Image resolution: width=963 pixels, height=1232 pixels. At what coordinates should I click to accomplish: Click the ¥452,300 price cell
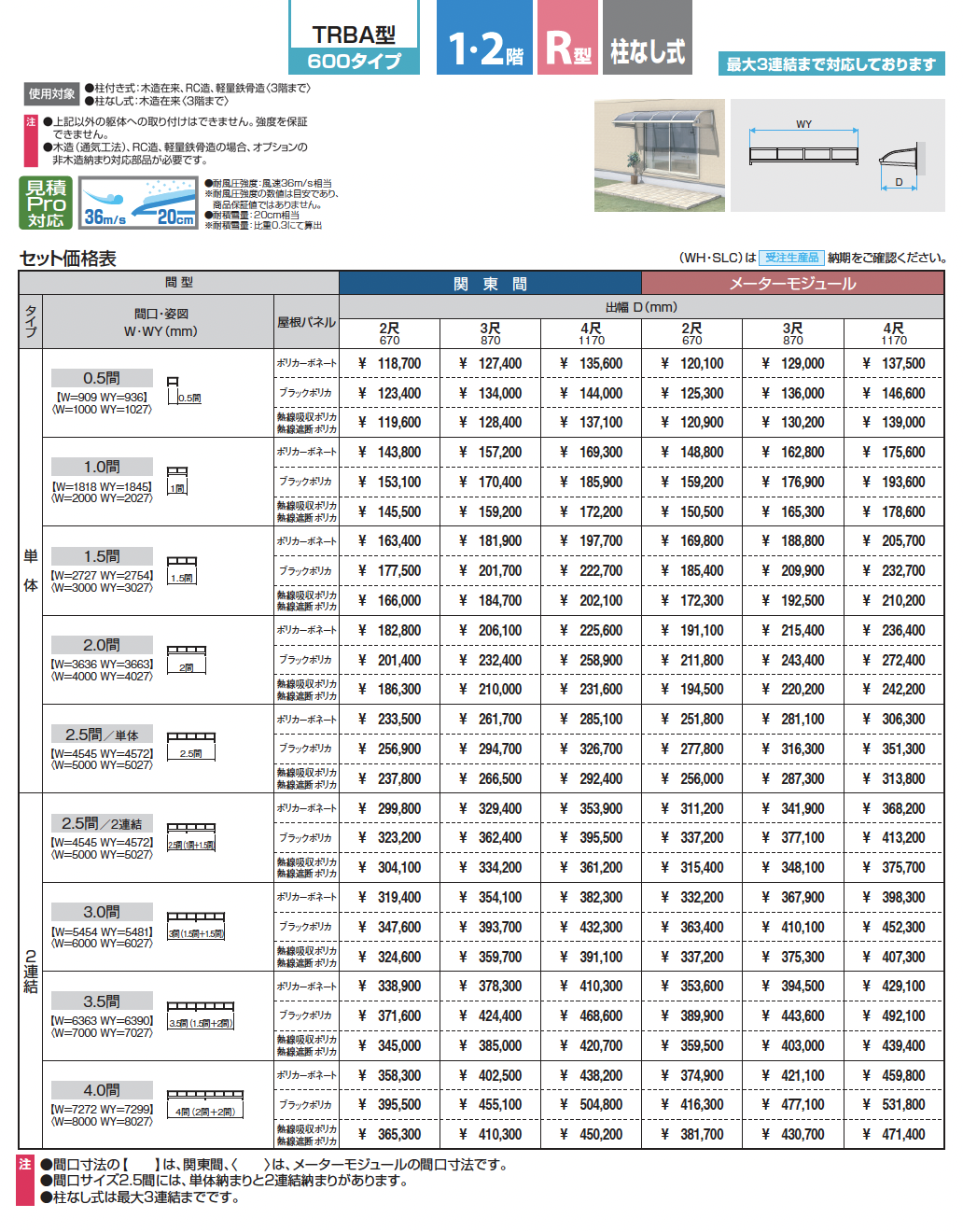pos(894,927)
